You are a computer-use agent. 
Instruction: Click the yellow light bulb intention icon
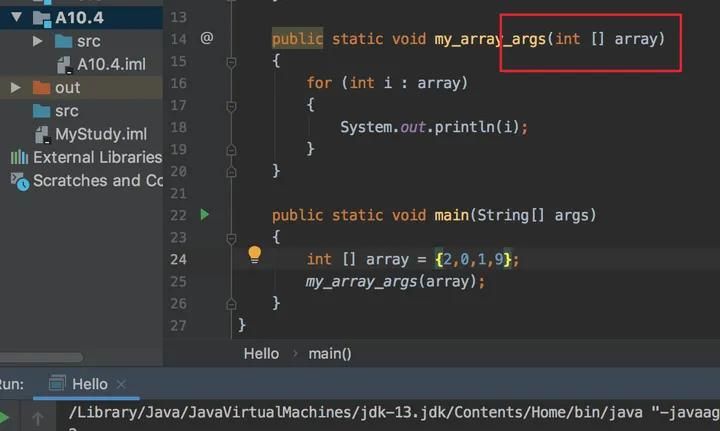(254, 255)
